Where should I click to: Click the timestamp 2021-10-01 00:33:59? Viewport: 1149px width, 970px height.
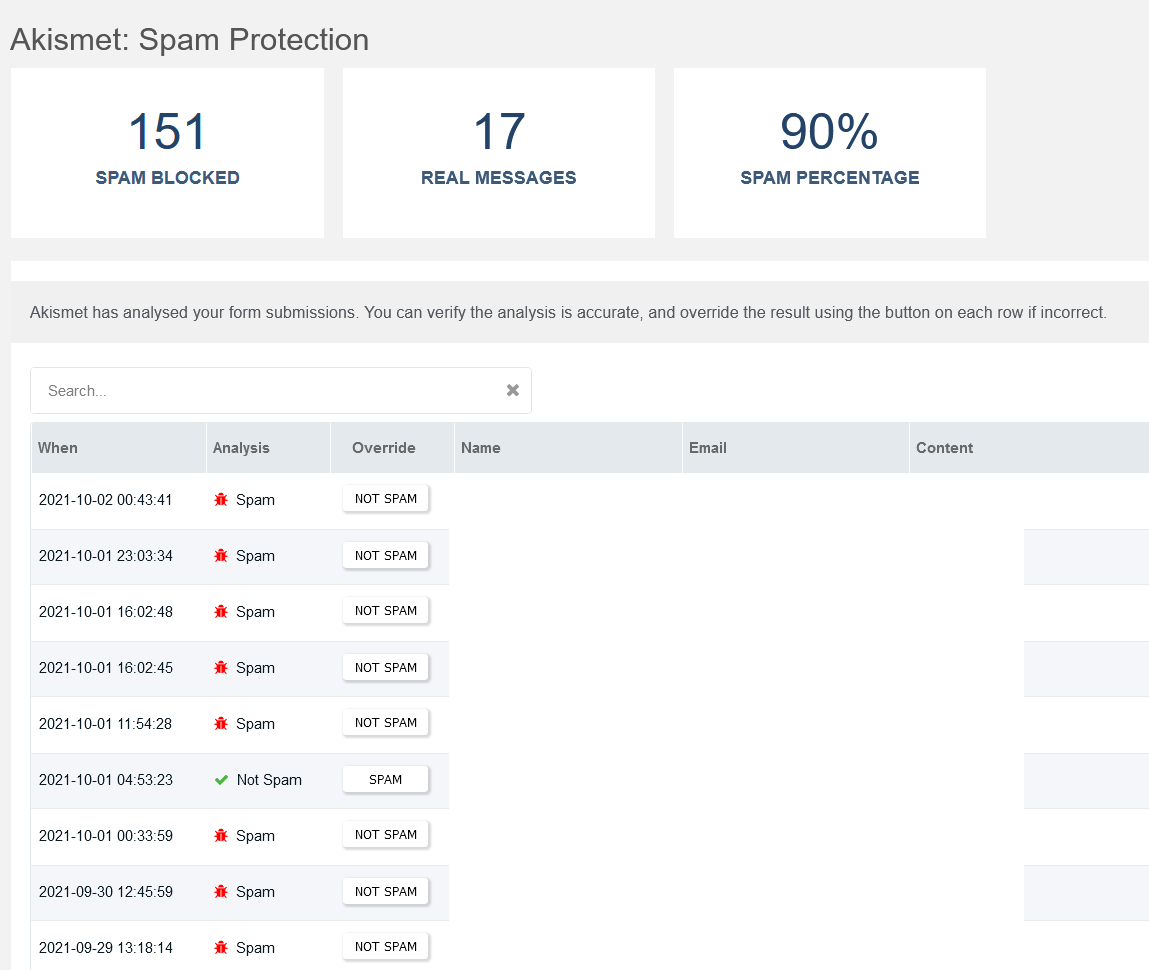(106, 836)
